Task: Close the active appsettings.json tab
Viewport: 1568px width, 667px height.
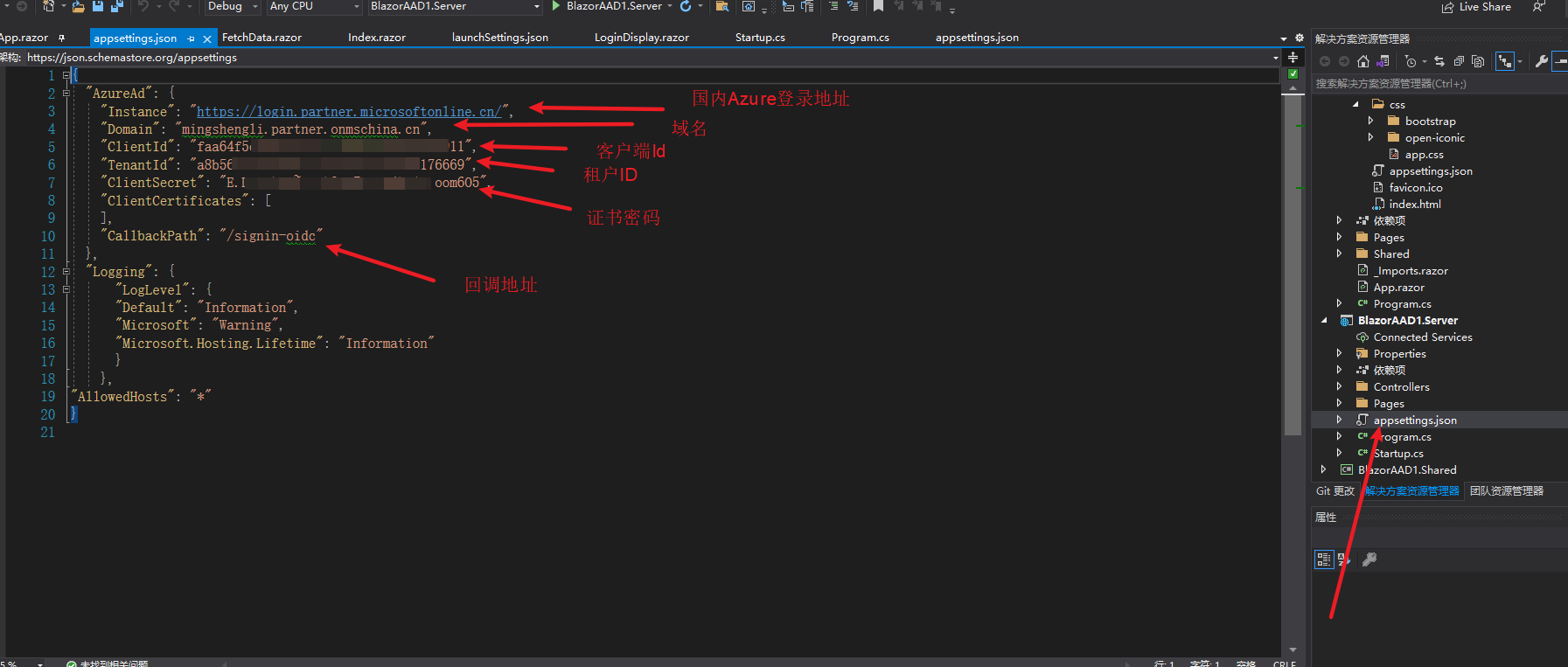Action: [207, 38]
